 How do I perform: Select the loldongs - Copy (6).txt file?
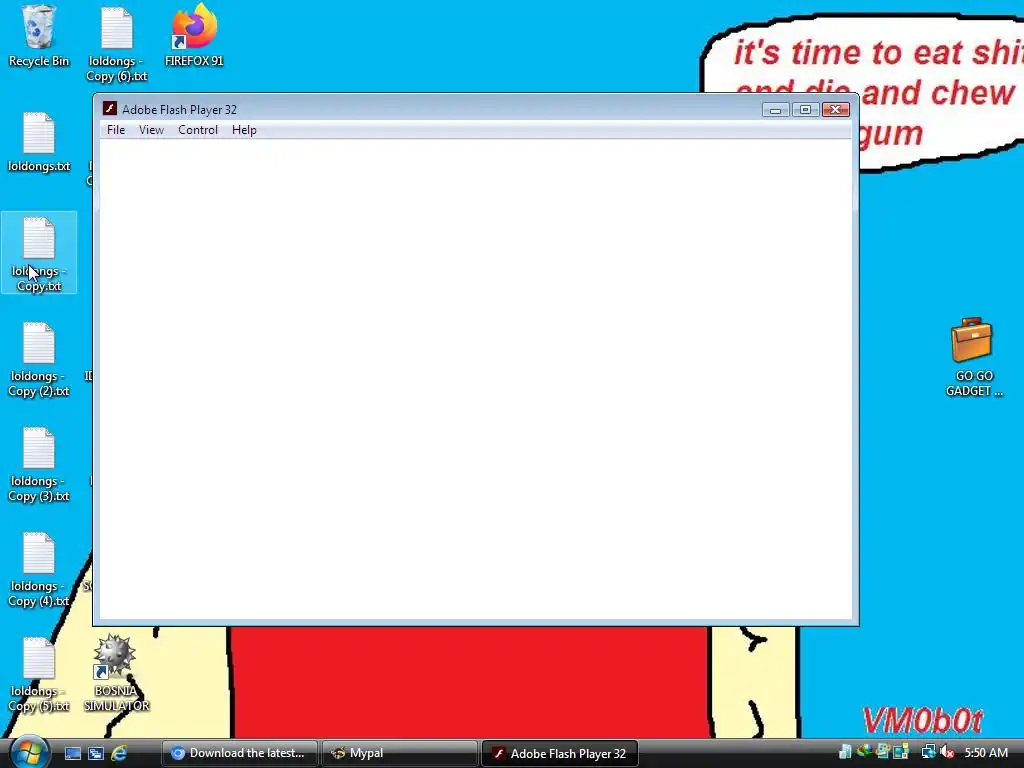[x=117, y=44]
